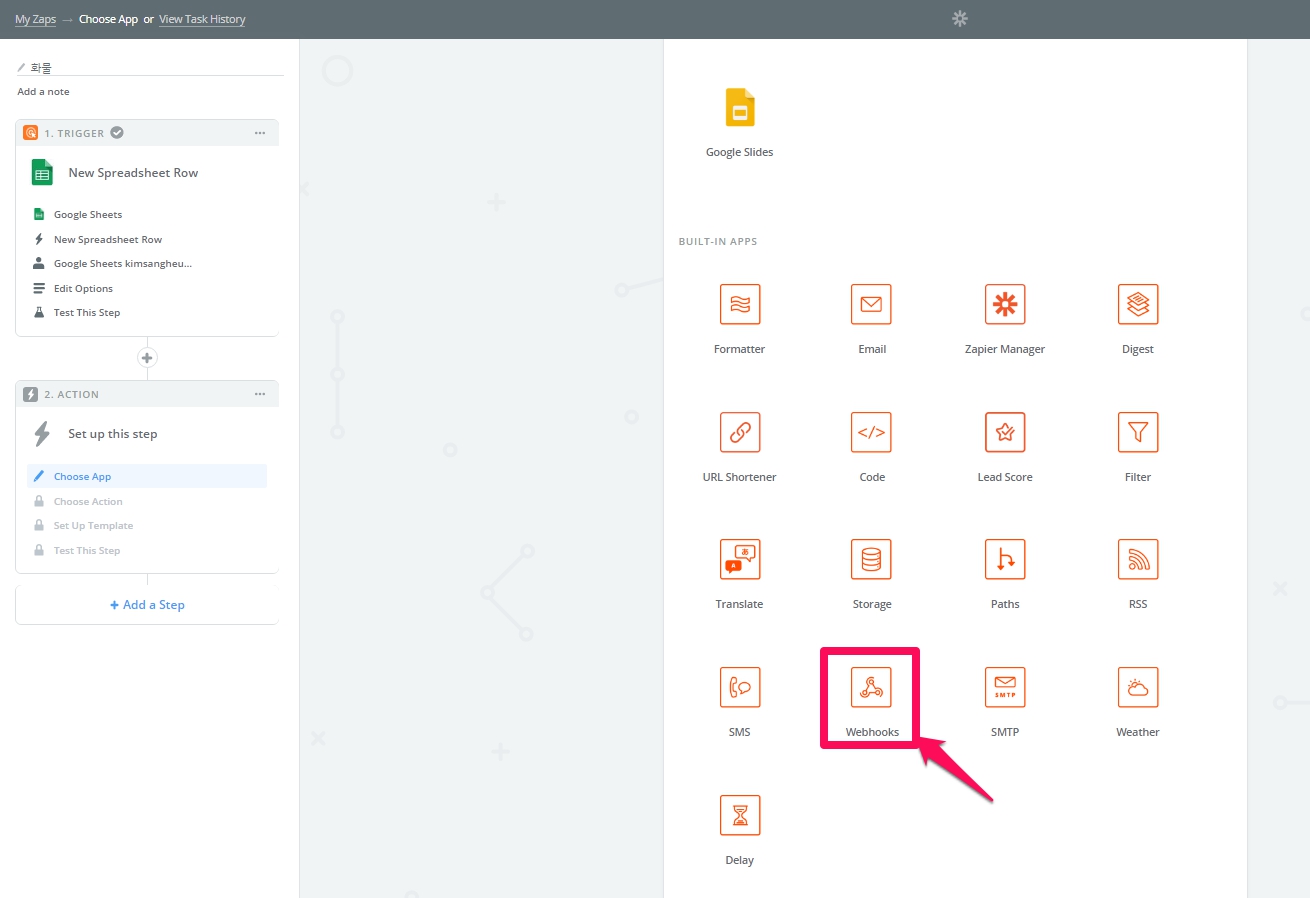1310x898 pixels.
Task: Open the View Task History link
Action: click(202, 19)
